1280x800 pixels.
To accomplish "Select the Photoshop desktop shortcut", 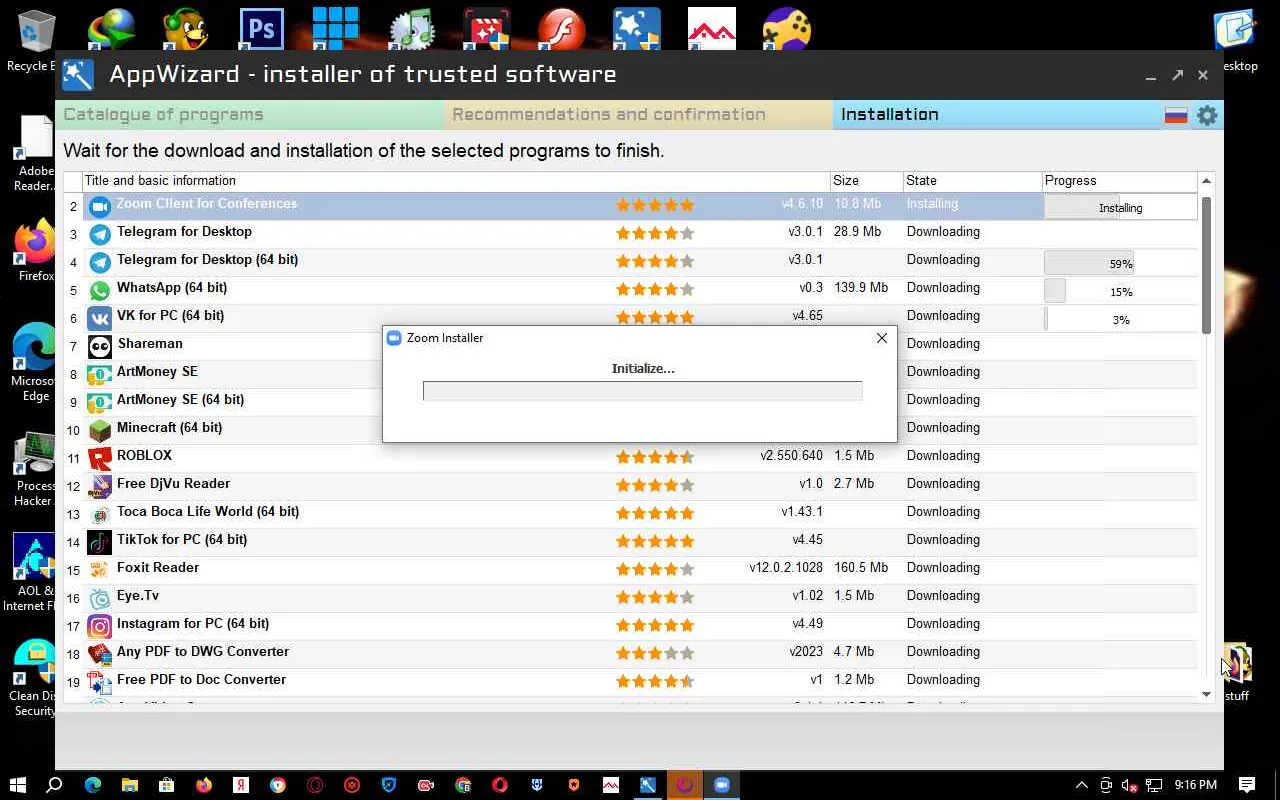I will tap(261, 30).
